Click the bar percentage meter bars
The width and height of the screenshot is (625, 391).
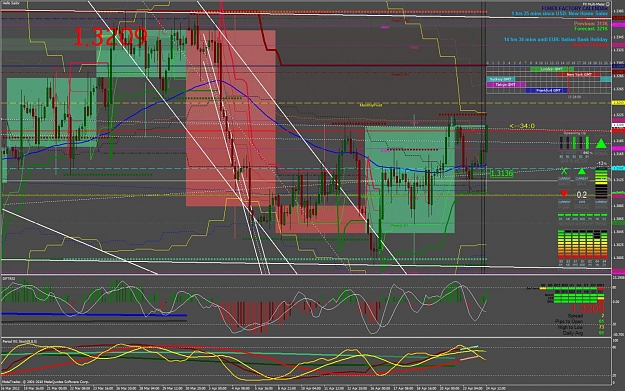pos(574,143)
